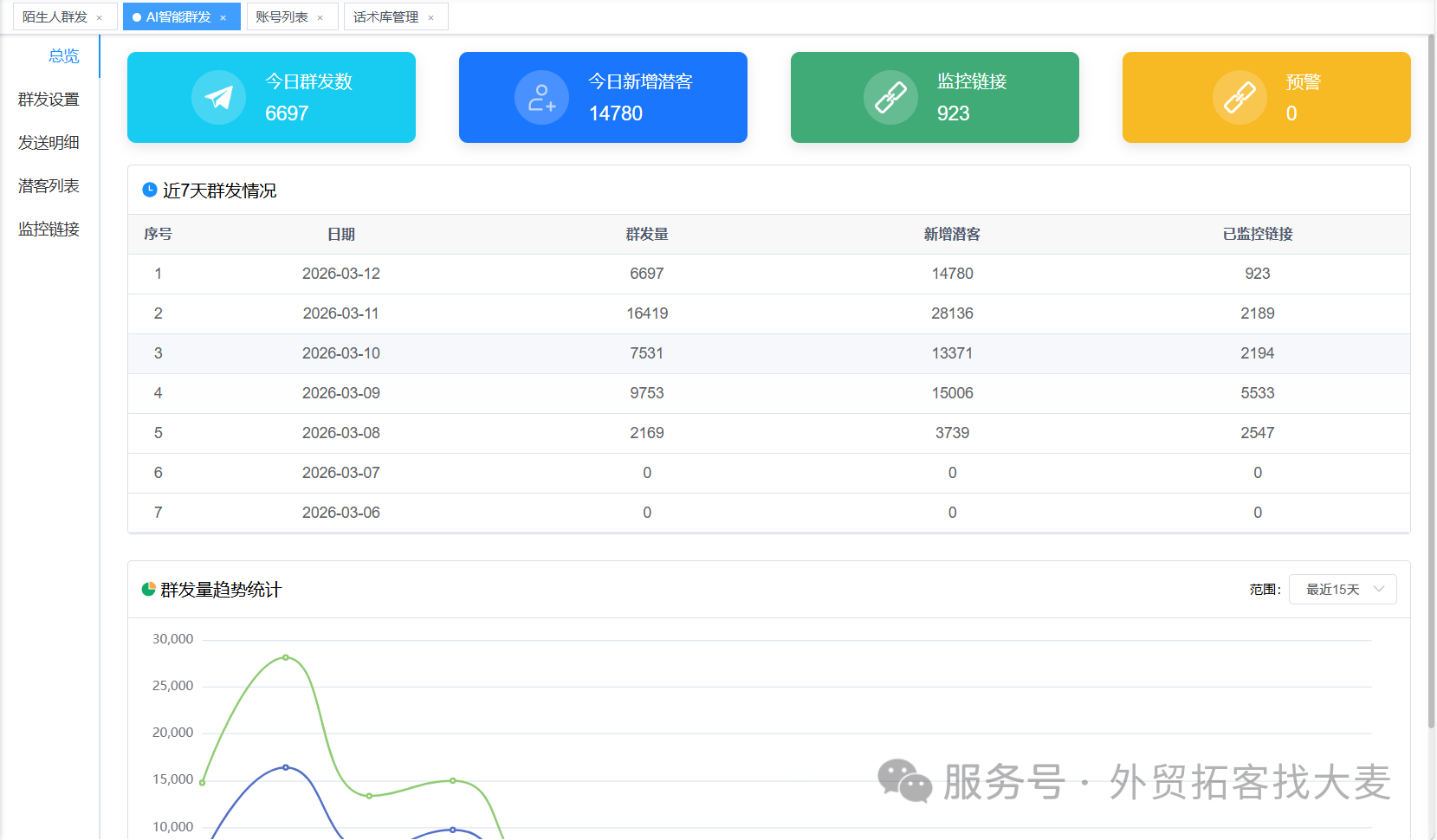Select the date cell 2026-03-06
The height and width of the screenshot is (840, 1437).
point(341,513)
